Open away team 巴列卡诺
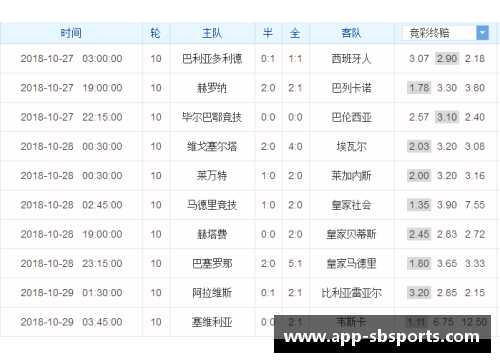This screenshot has height=362, width=500. pos(351,88)
